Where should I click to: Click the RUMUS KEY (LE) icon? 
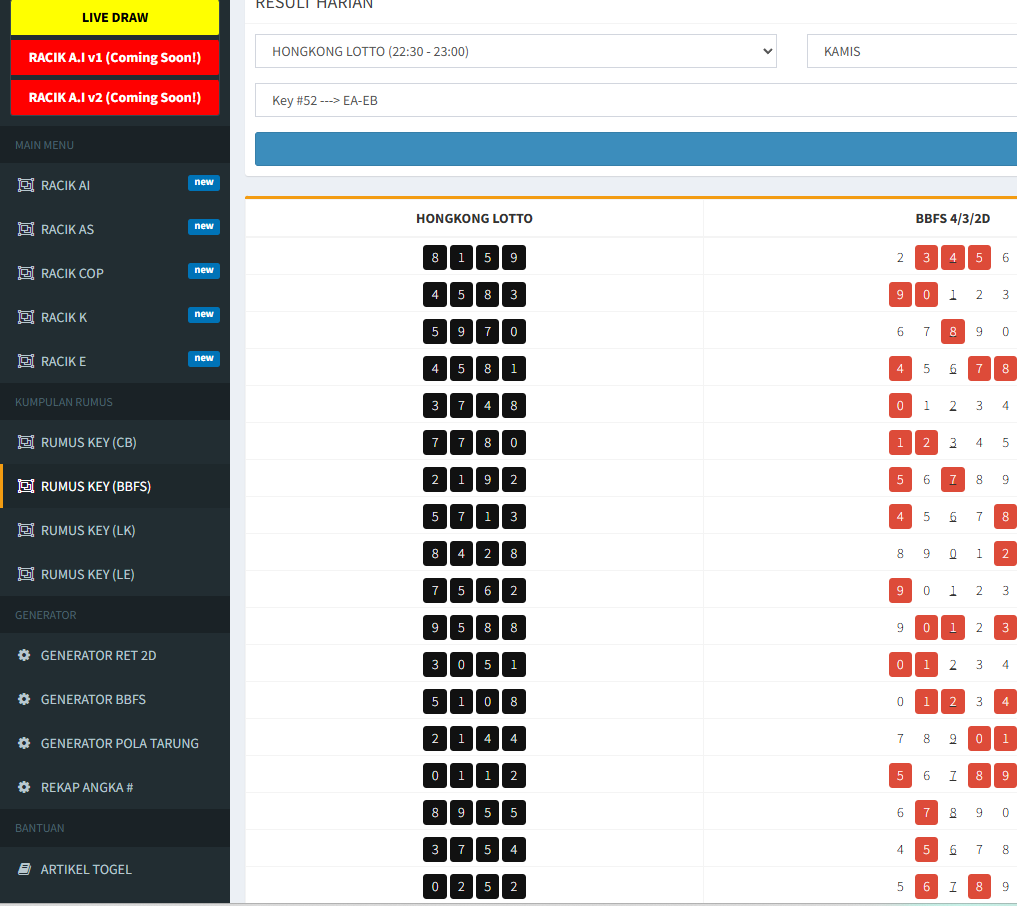25,575
